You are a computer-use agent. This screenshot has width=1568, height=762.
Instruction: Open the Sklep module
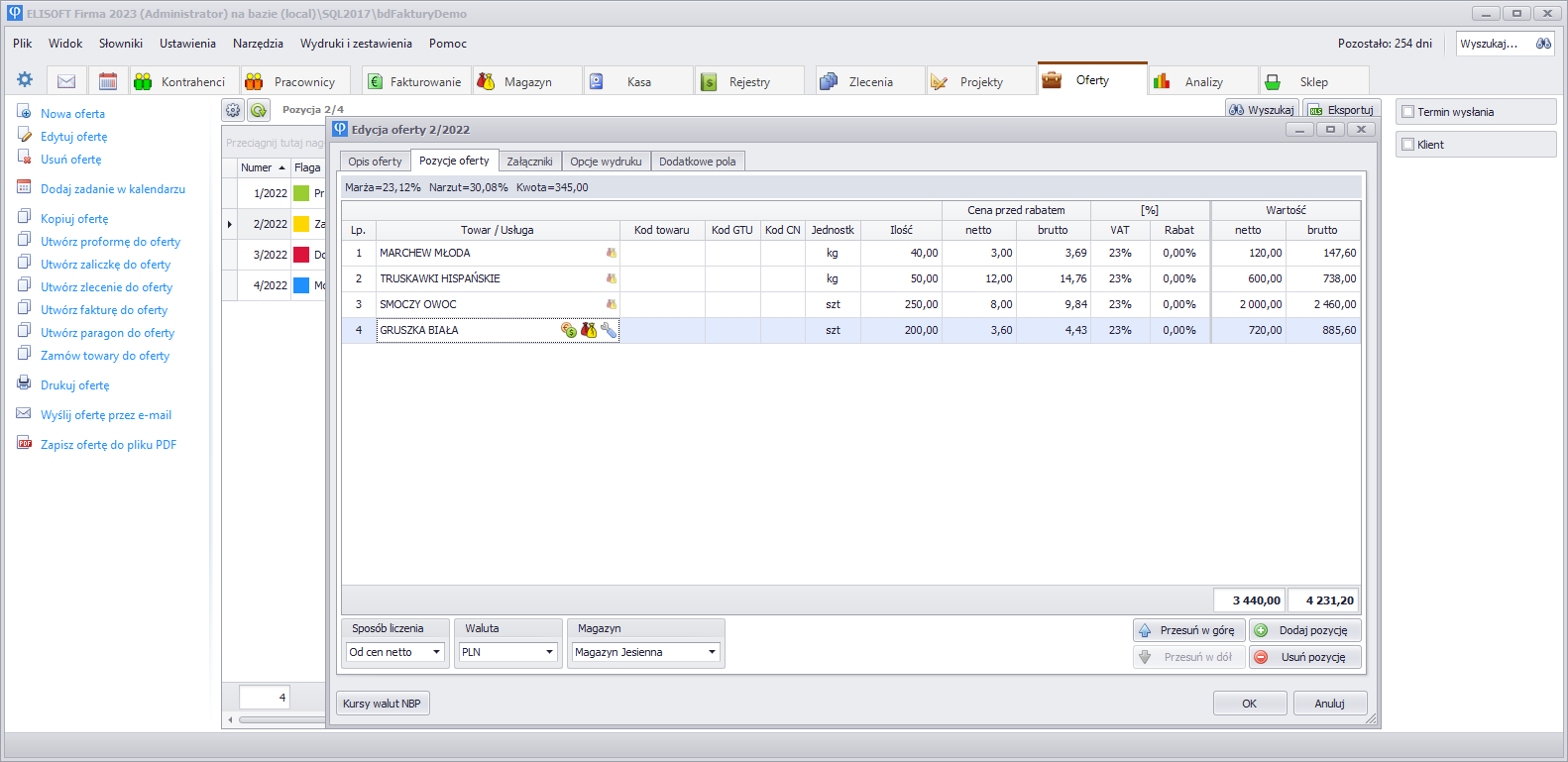coord(1314,81)
